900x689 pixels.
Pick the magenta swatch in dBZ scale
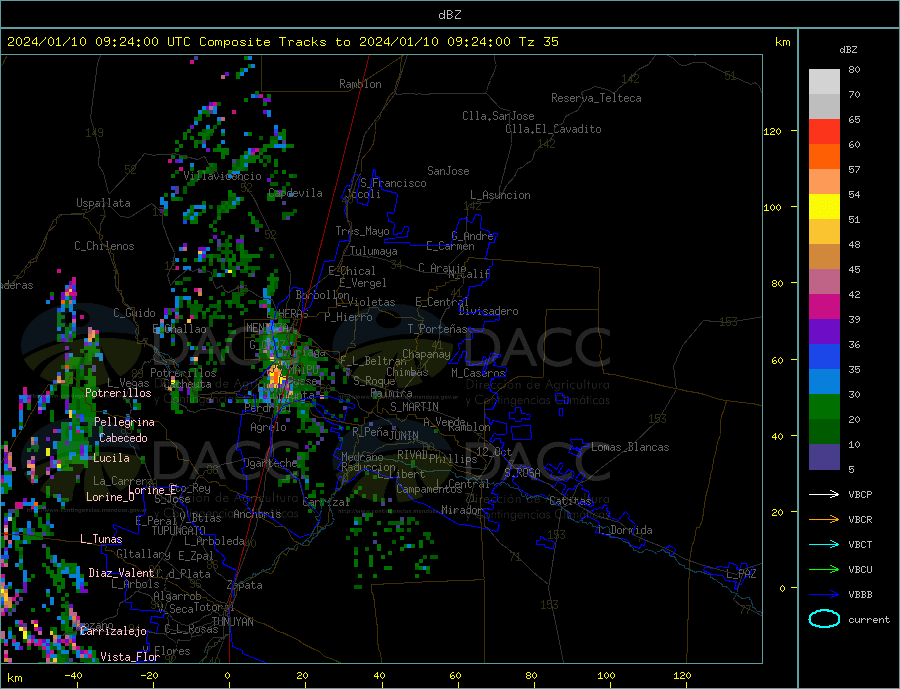click(824, 307)
